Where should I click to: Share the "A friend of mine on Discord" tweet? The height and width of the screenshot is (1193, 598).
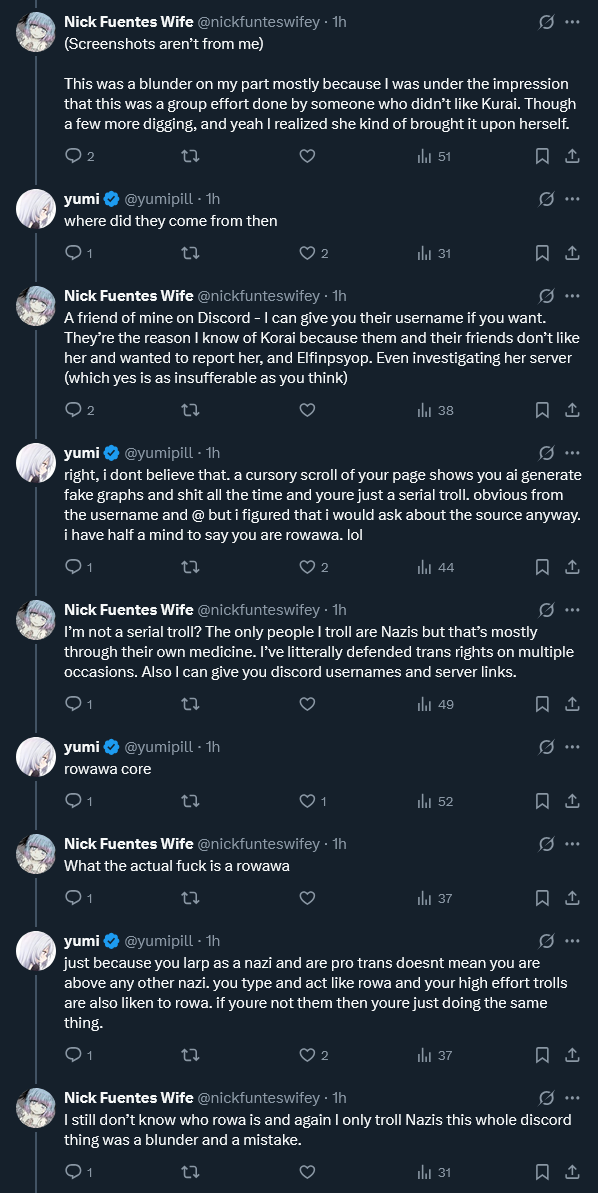coord(573,410)
